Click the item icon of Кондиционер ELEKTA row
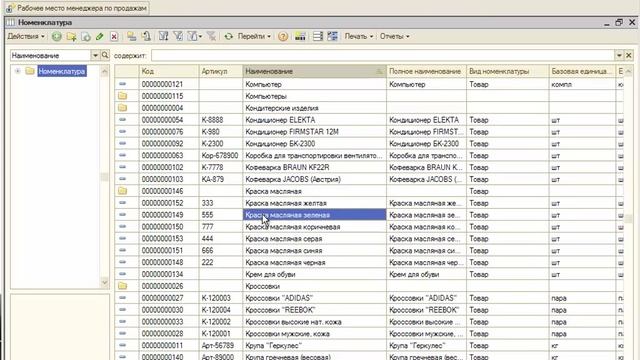This screenshot has width=640, height=360. click(x=122, y=120)
